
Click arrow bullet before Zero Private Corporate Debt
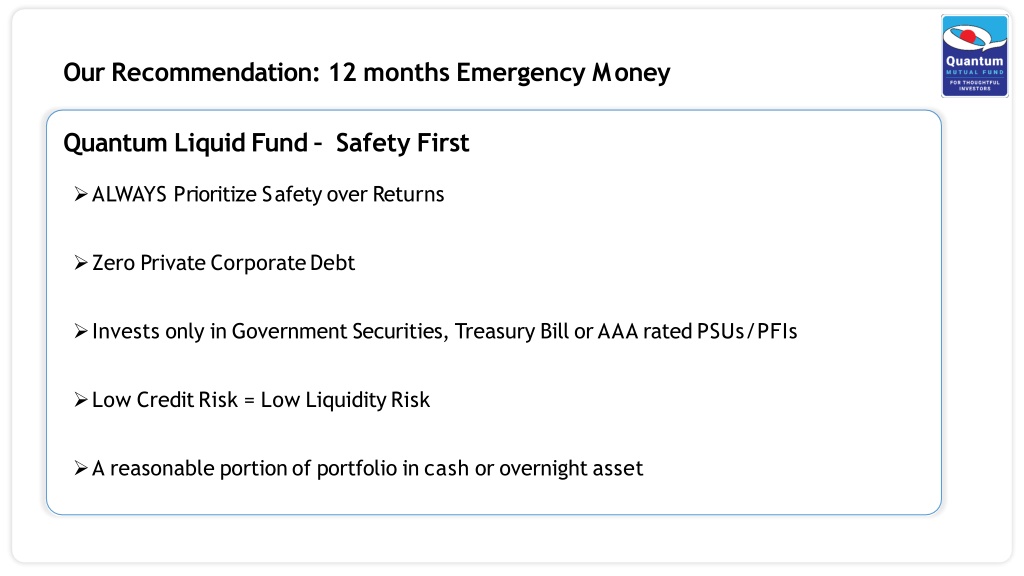coord(81,263)
